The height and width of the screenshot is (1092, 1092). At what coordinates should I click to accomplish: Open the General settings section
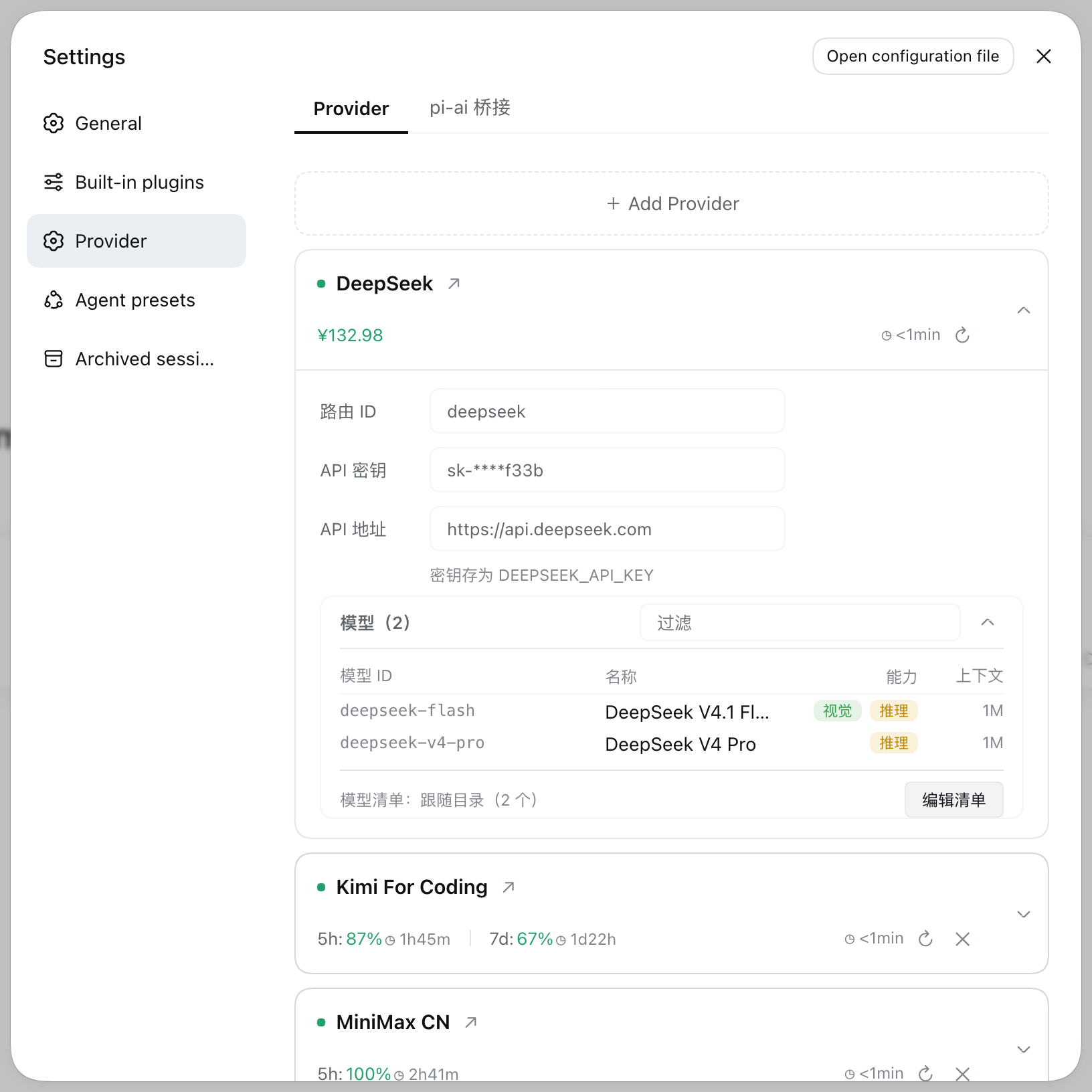[136, 123]
